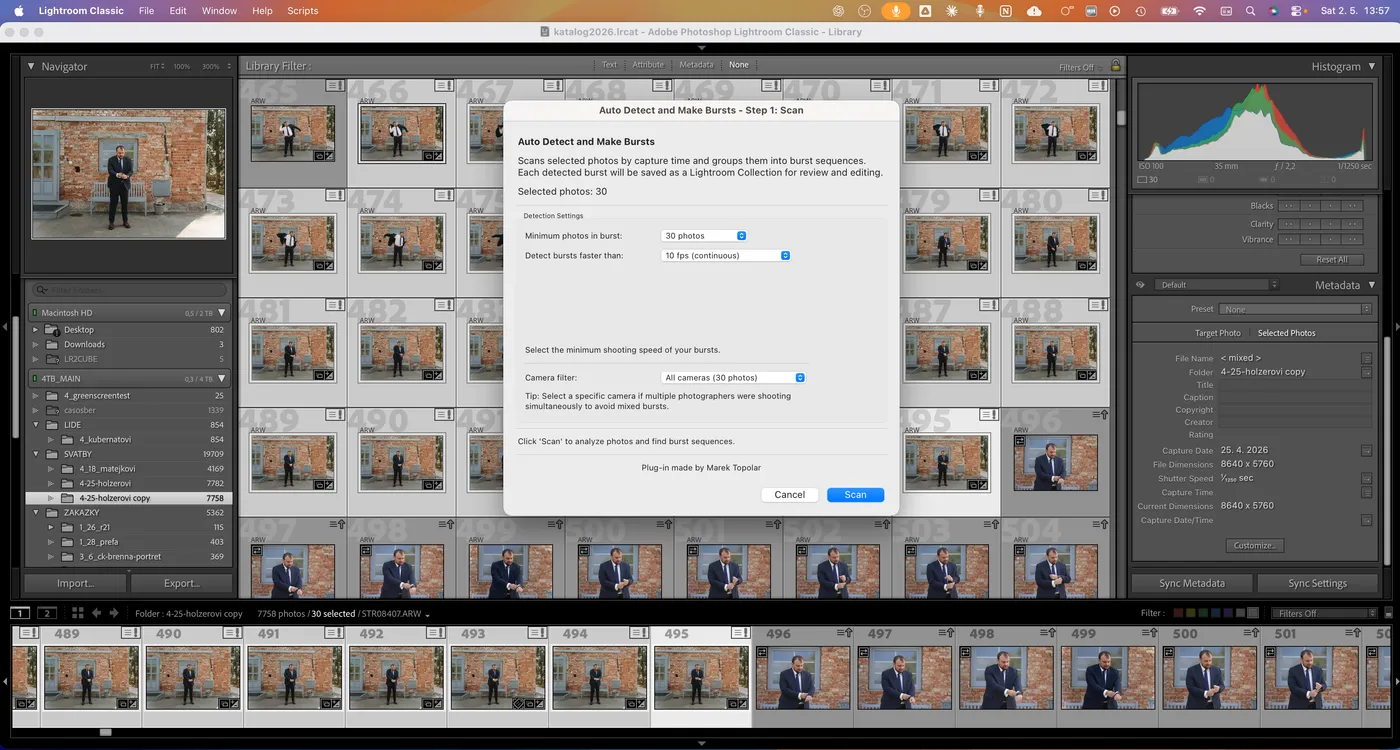Click the Navigator preview image
This screenshot has width=1400, height=750.
pyautogui.click(x=129, y=174)
